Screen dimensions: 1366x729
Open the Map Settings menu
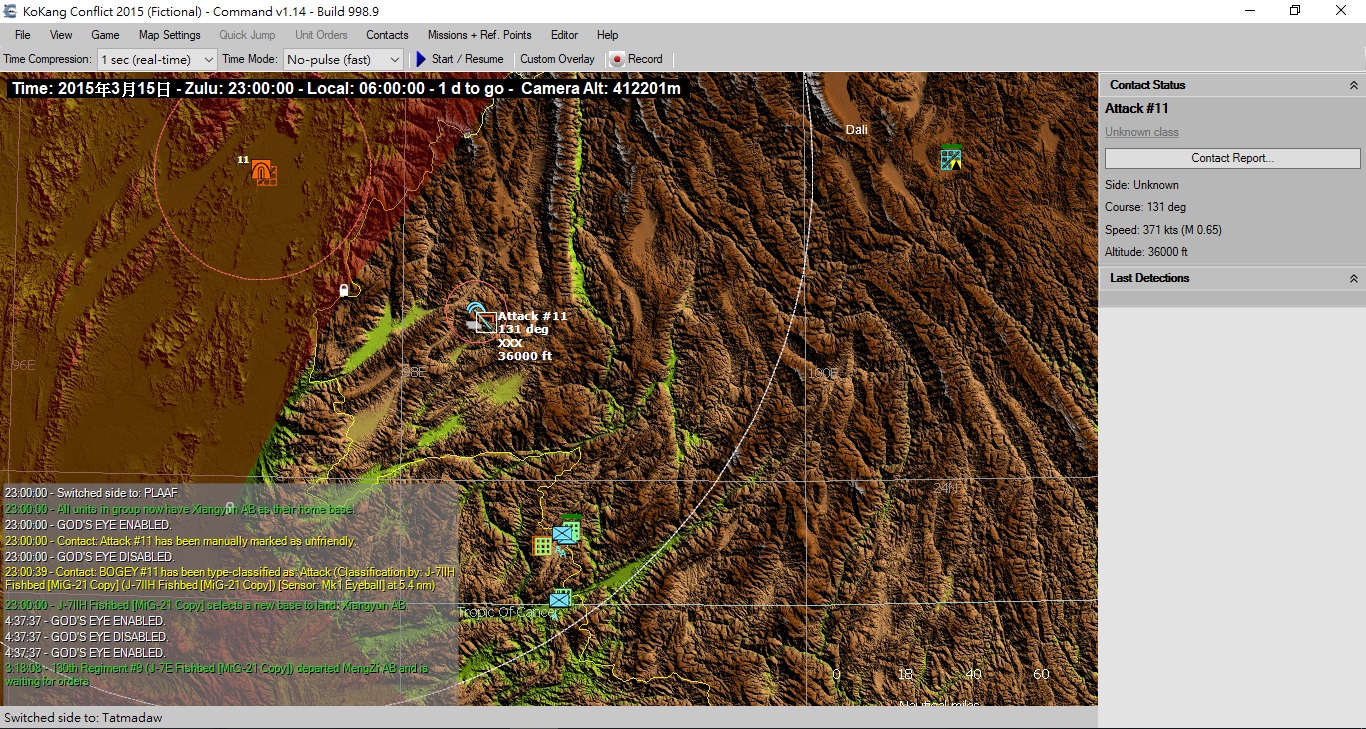170,35
